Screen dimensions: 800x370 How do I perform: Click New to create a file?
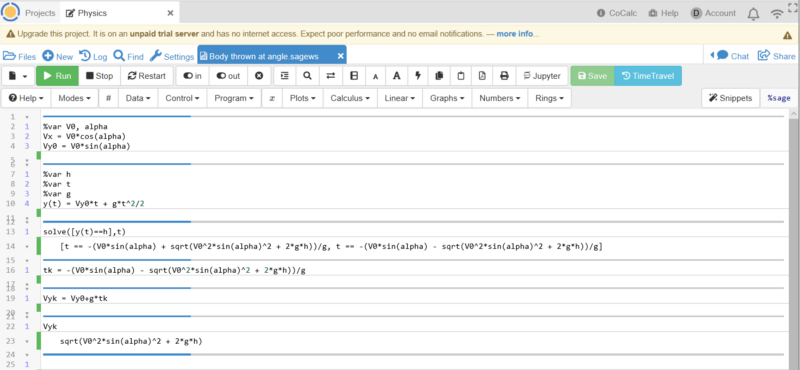58,56
